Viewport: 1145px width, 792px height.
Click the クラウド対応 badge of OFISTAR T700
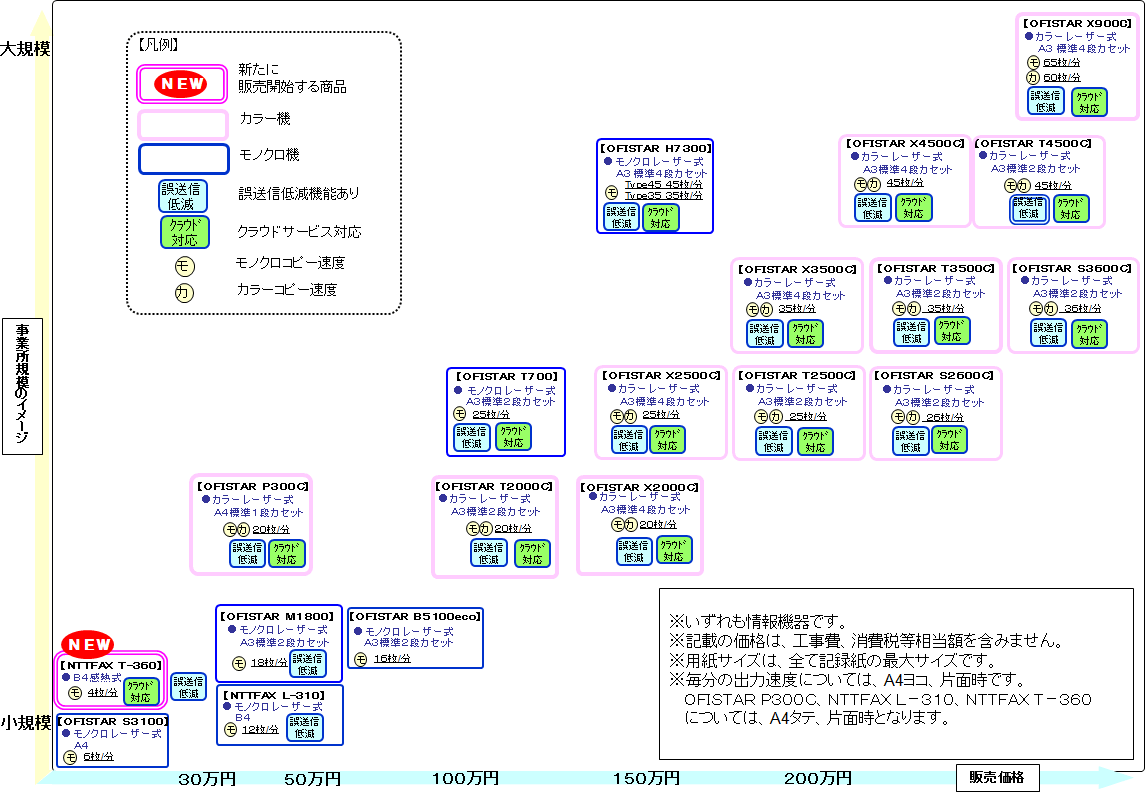(x=513, y=437)
